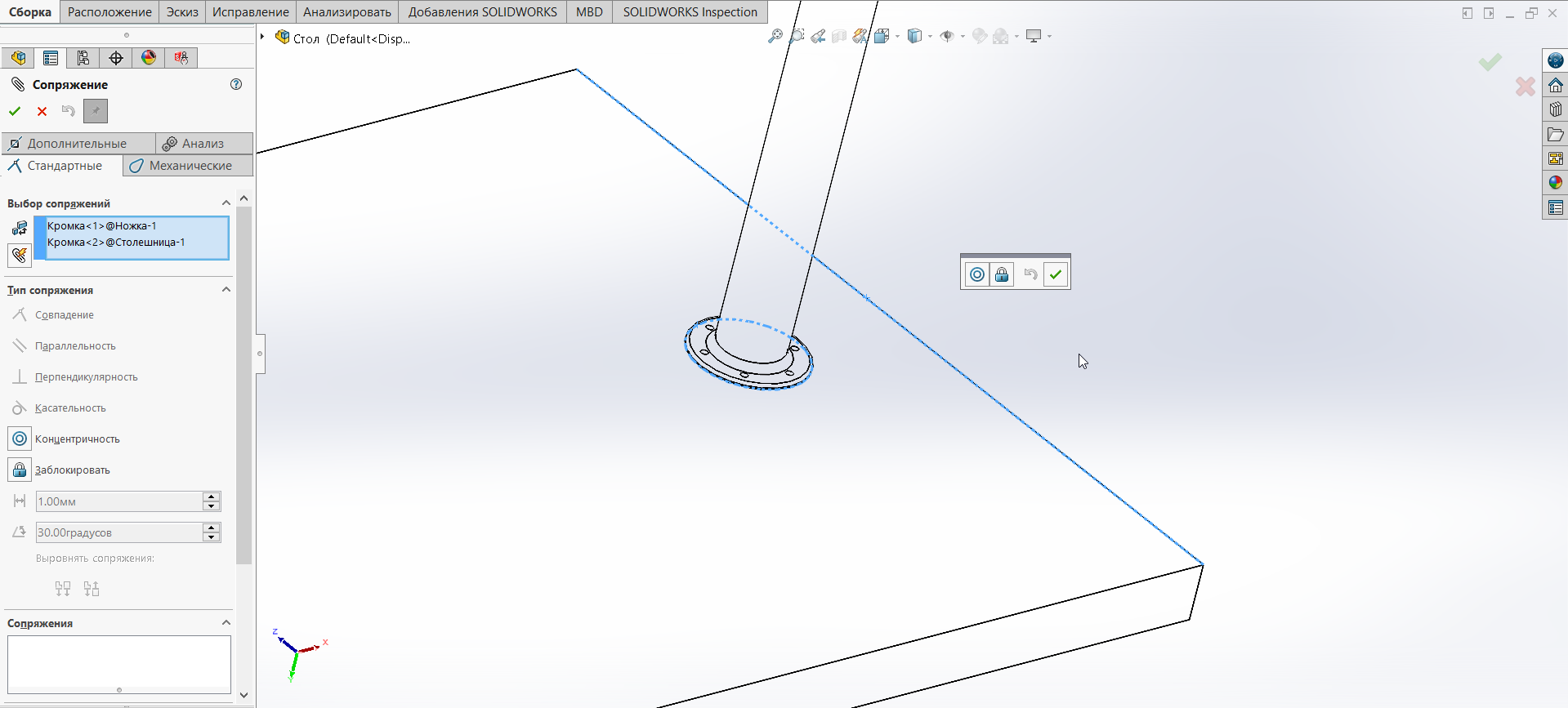The image size is (1568, 708).
Task: Switch to the PropertyManager tab icon
Action: (x=51, y=58)
